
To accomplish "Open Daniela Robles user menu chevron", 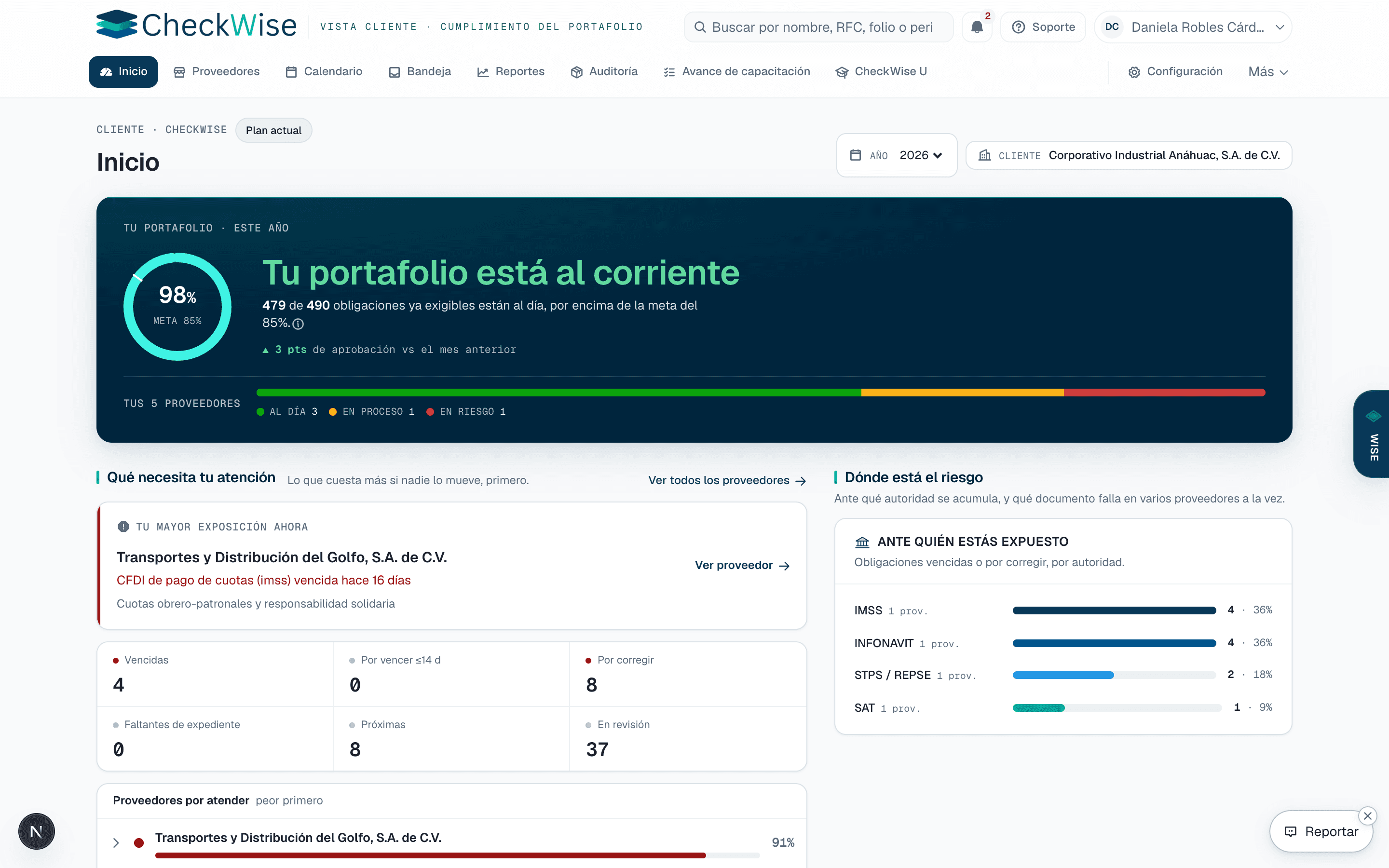I will [x=1280, y=27].
